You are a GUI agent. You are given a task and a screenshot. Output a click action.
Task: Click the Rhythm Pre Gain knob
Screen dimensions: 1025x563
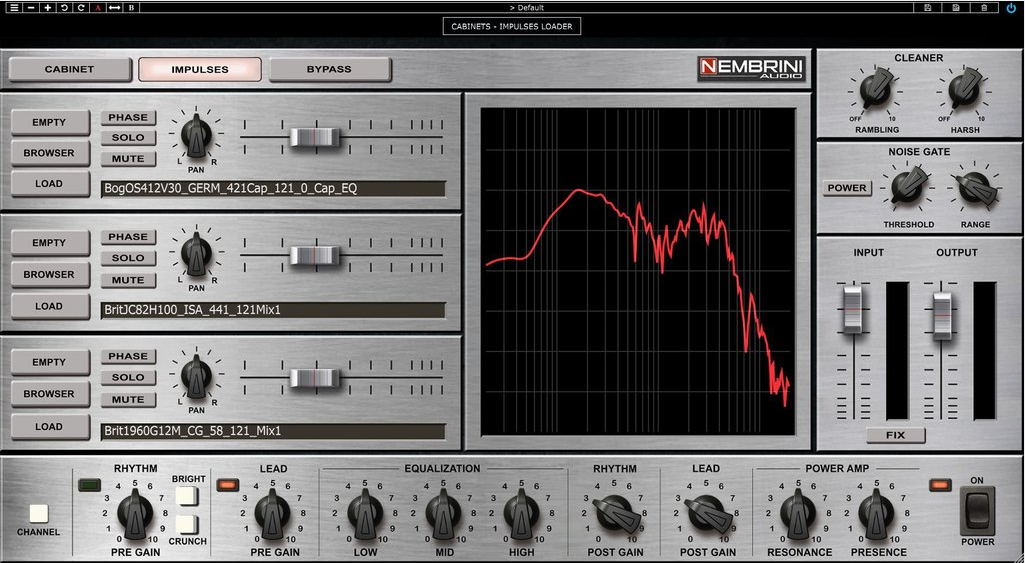[x=135, y=513]
